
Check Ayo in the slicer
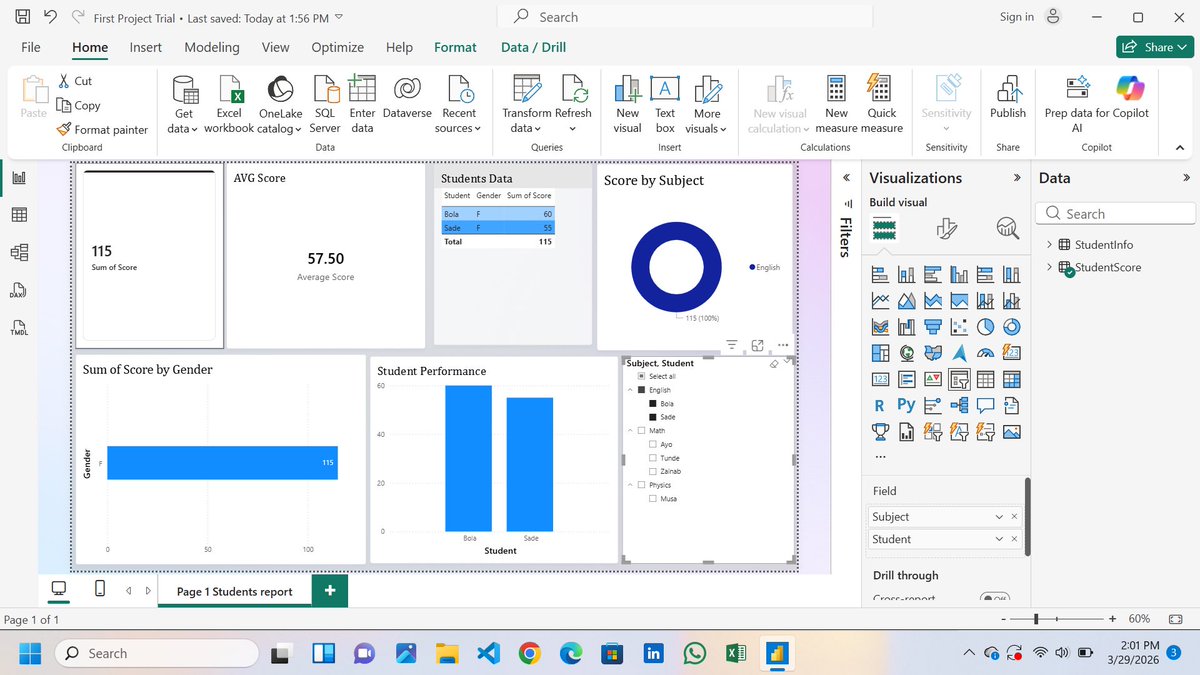(x=653, y=444)
